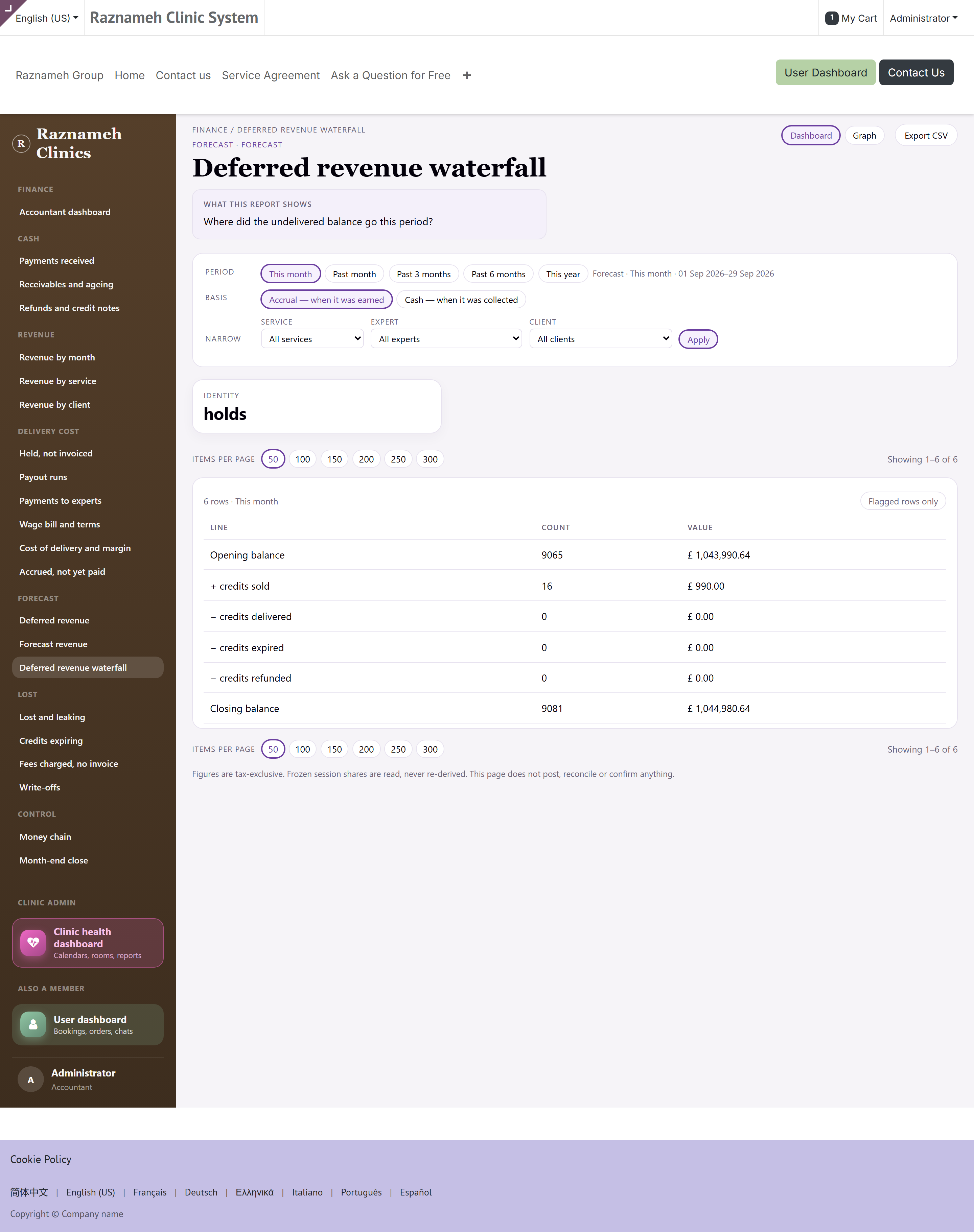Open My Cart badge showing 1 item
Screen dimensions: 974x1232
pyautogui.click(x=831, y=18)
